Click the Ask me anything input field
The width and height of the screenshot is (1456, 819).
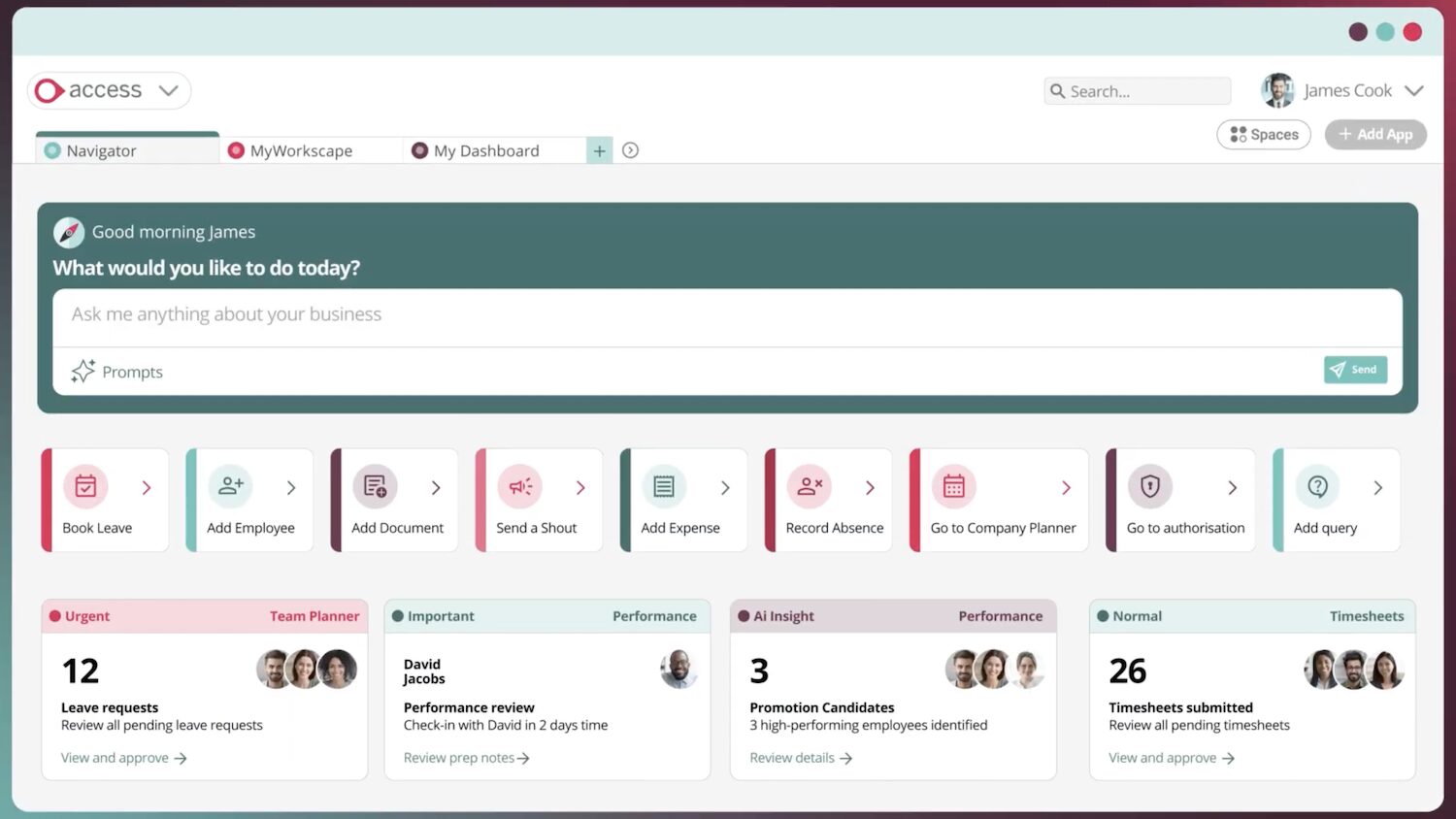coord(727,315)
